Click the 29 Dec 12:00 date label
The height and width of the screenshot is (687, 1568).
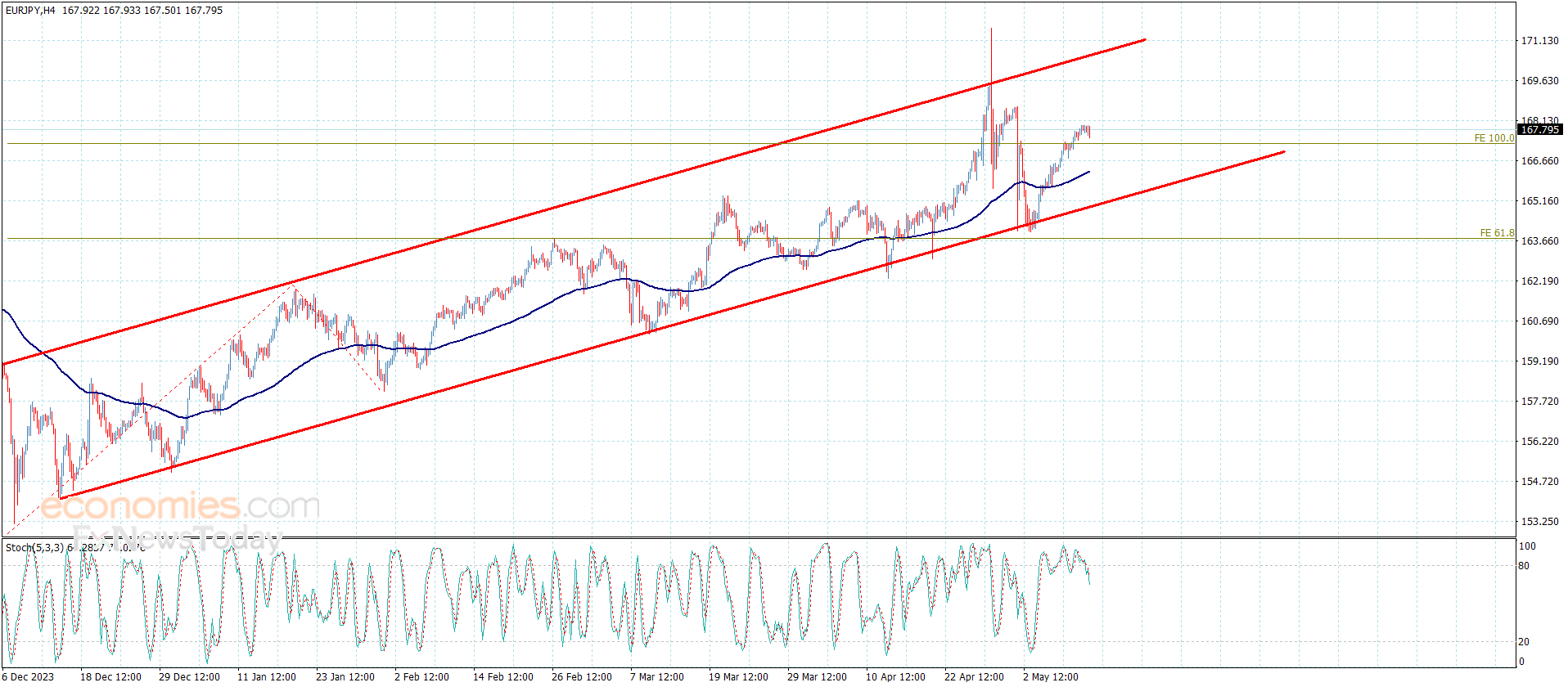point(189,677)
